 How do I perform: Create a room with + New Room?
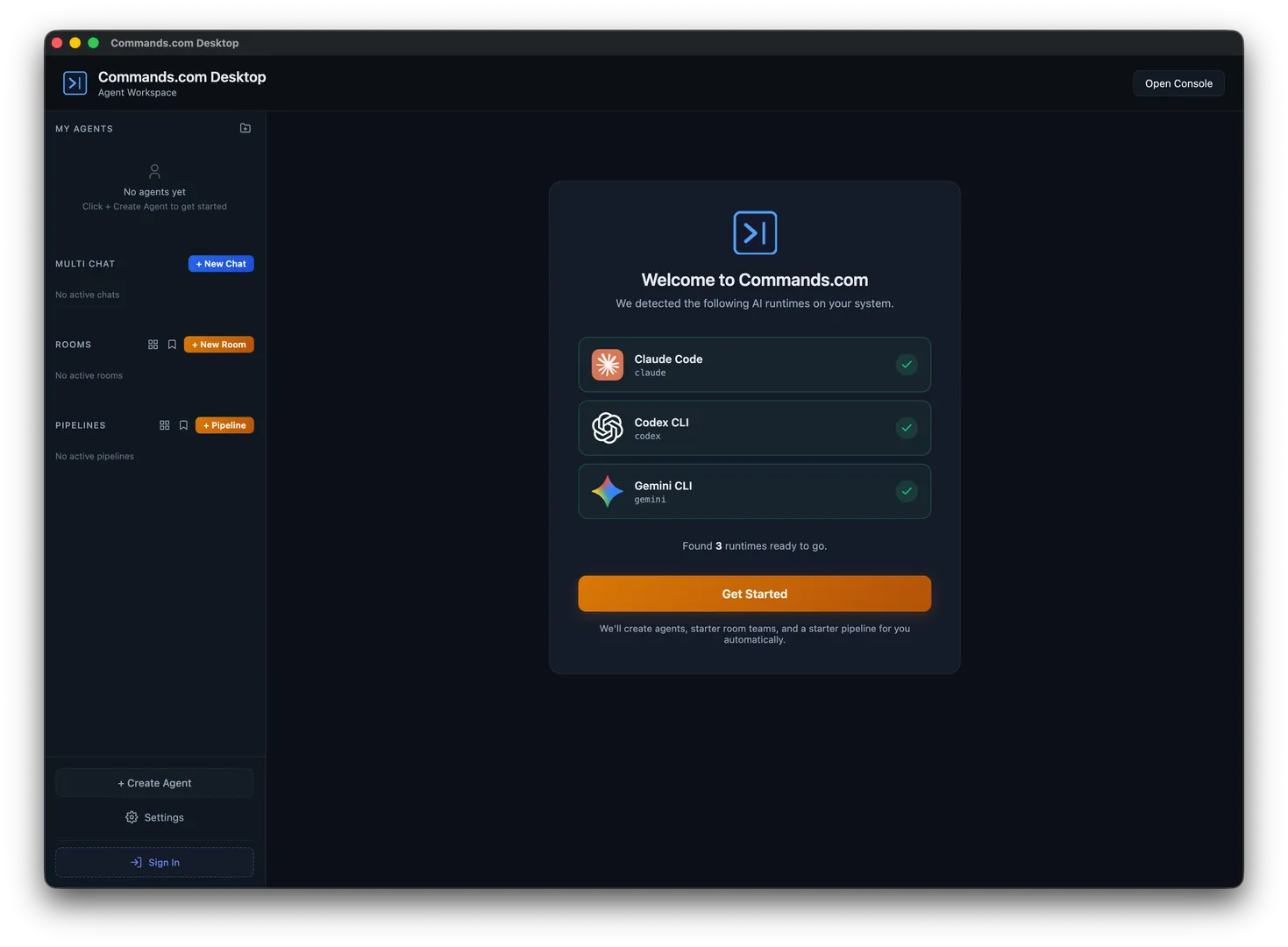click(219, 345)
